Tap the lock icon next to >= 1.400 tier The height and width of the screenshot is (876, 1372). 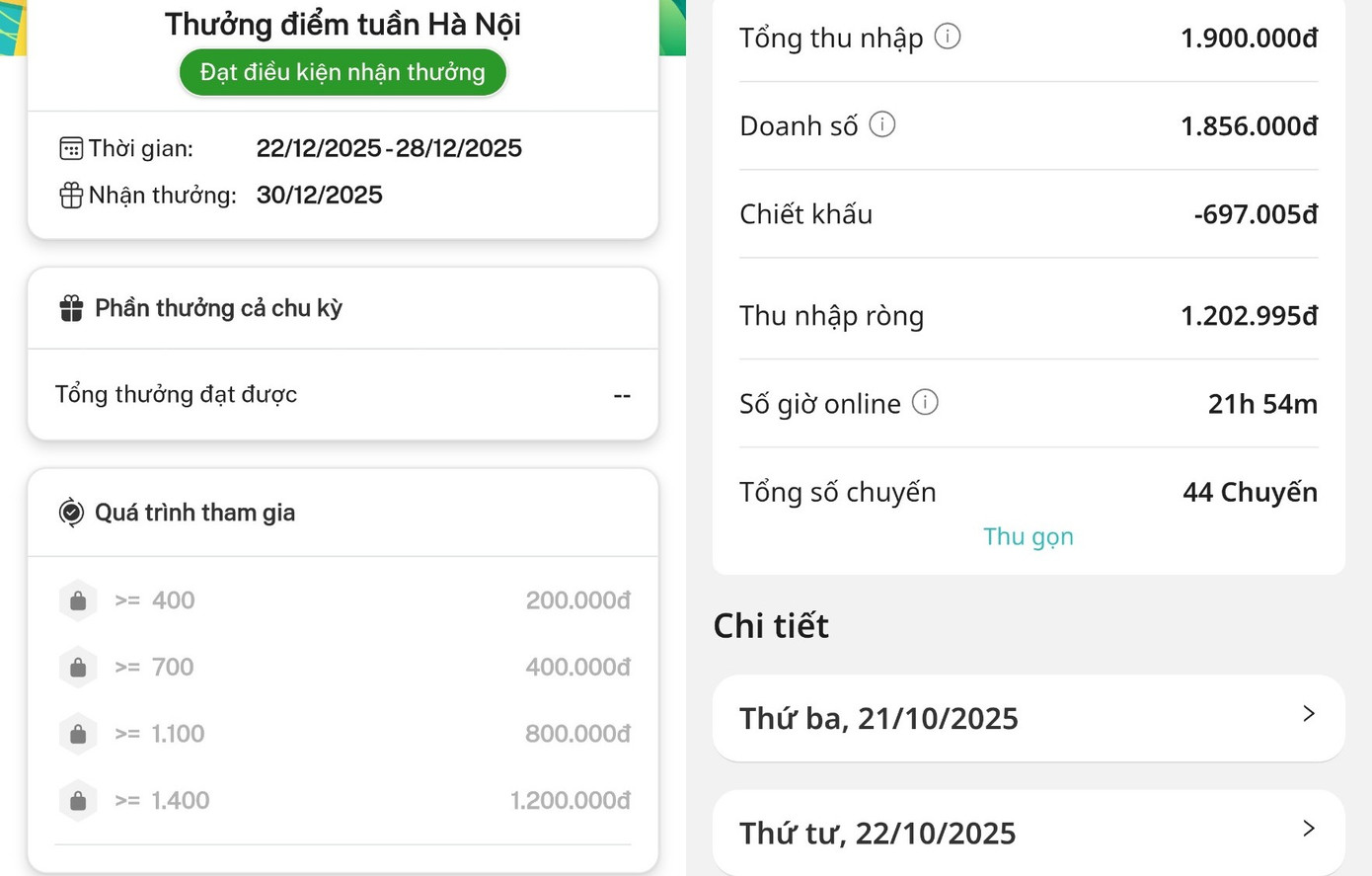pos(78,801)
